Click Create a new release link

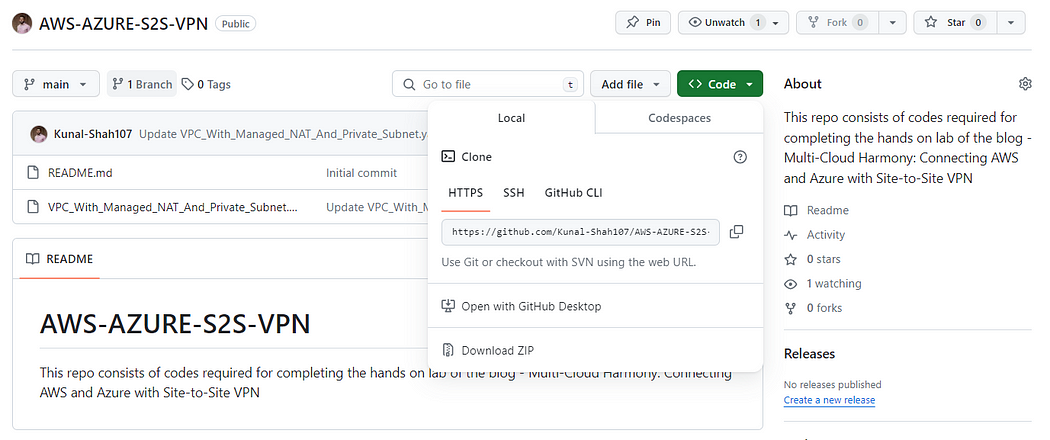pos(829,400)
